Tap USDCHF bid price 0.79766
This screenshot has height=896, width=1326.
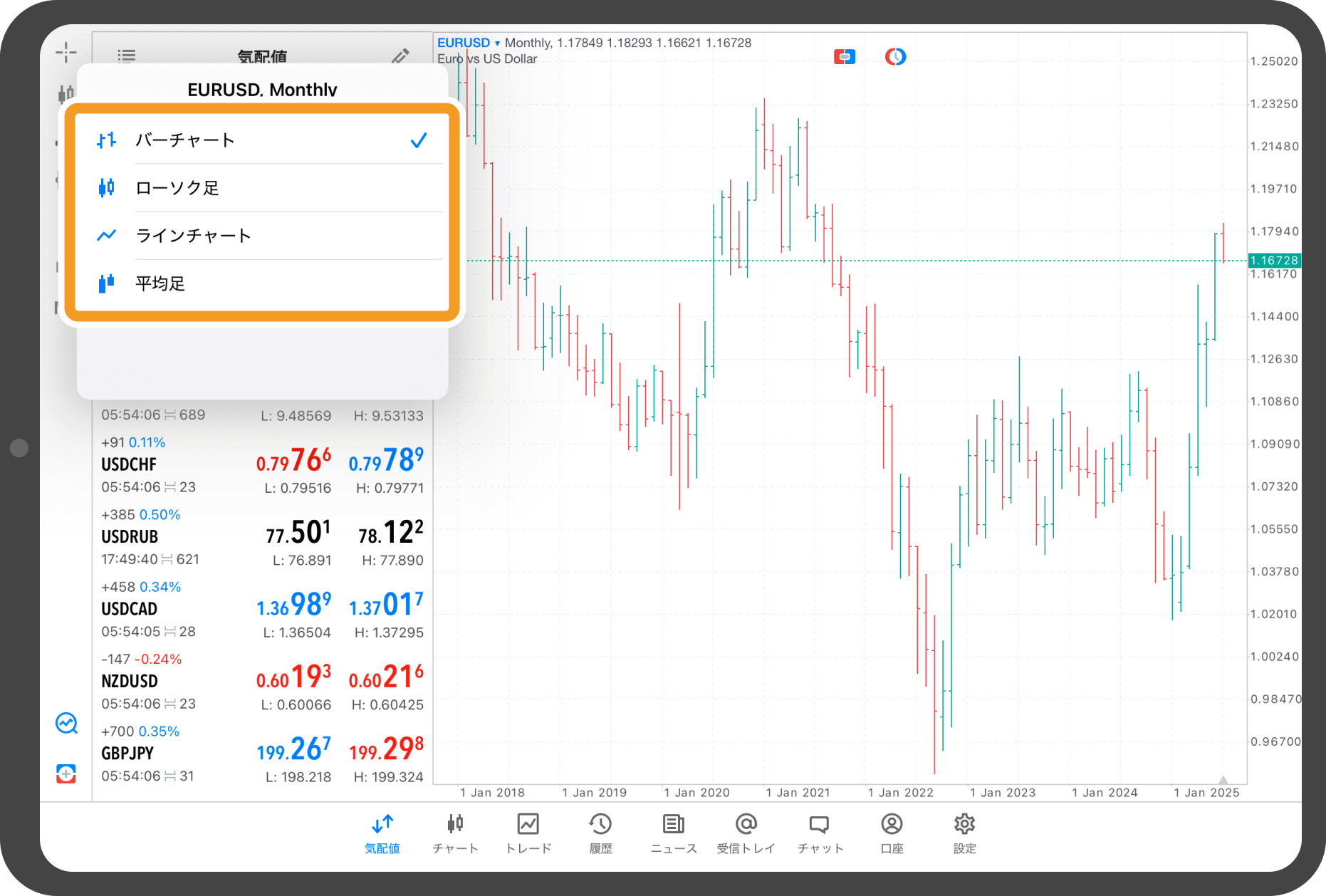[293, 460]
